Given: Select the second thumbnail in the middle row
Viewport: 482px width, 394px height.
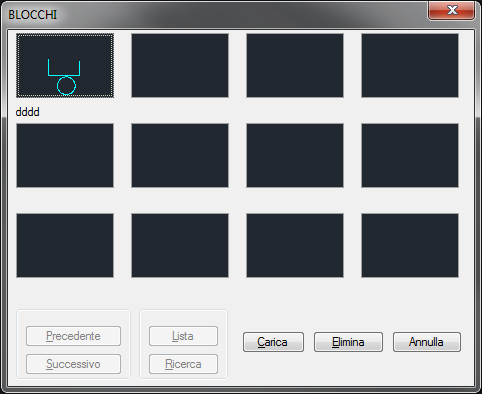Looking at the screenshot, I should click(180, 155).
